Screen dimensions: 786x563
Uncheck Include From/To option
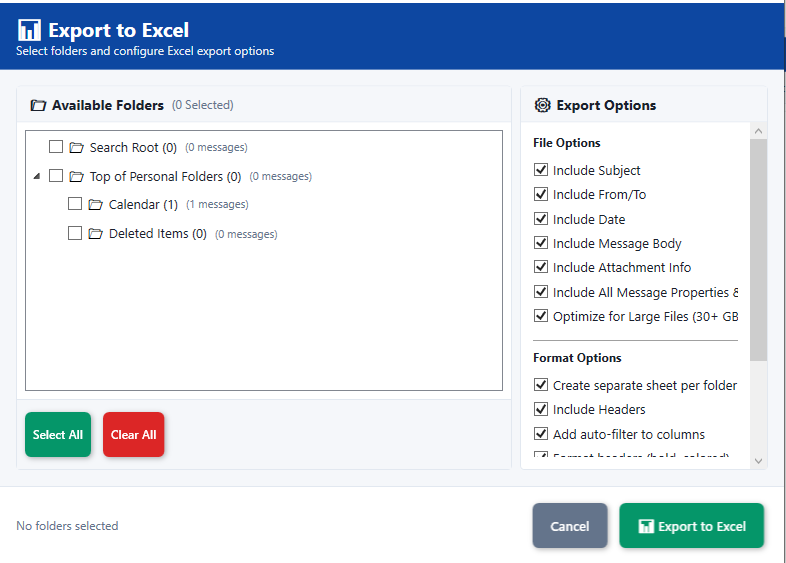coord(541,194)
